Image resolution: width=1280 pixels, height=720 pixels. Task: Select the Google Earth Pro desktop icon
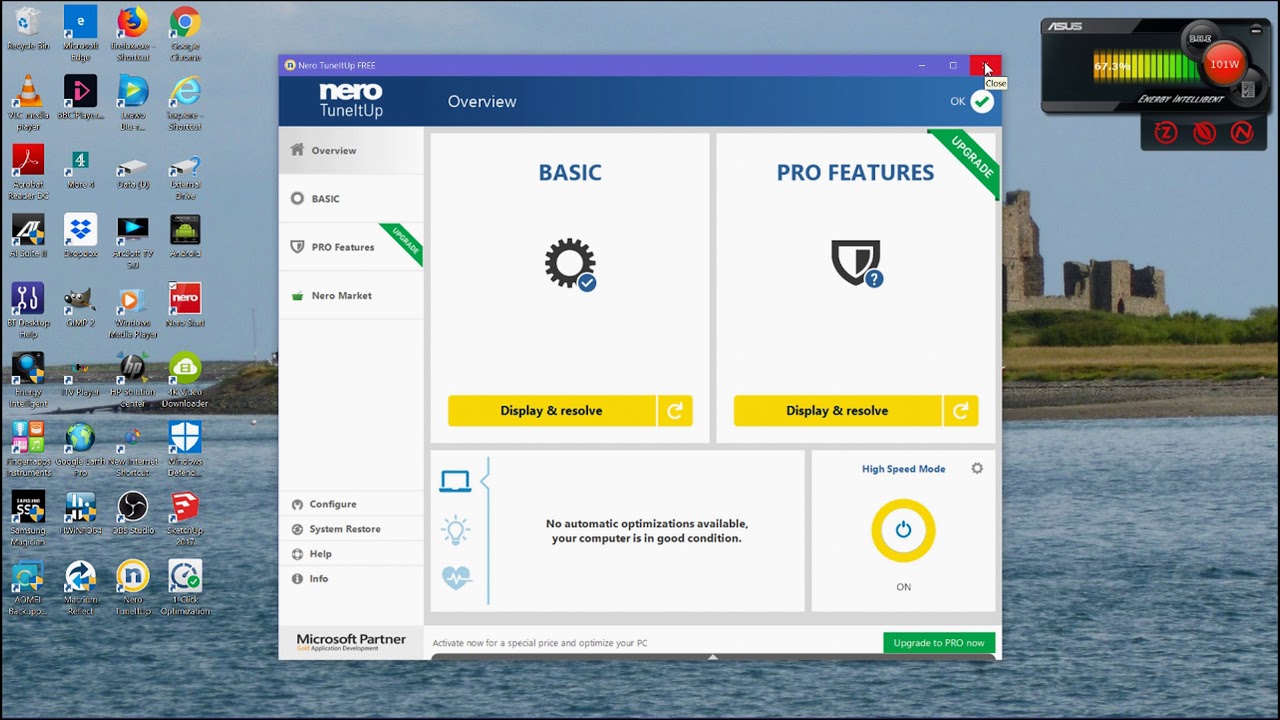tap(80, 449)
